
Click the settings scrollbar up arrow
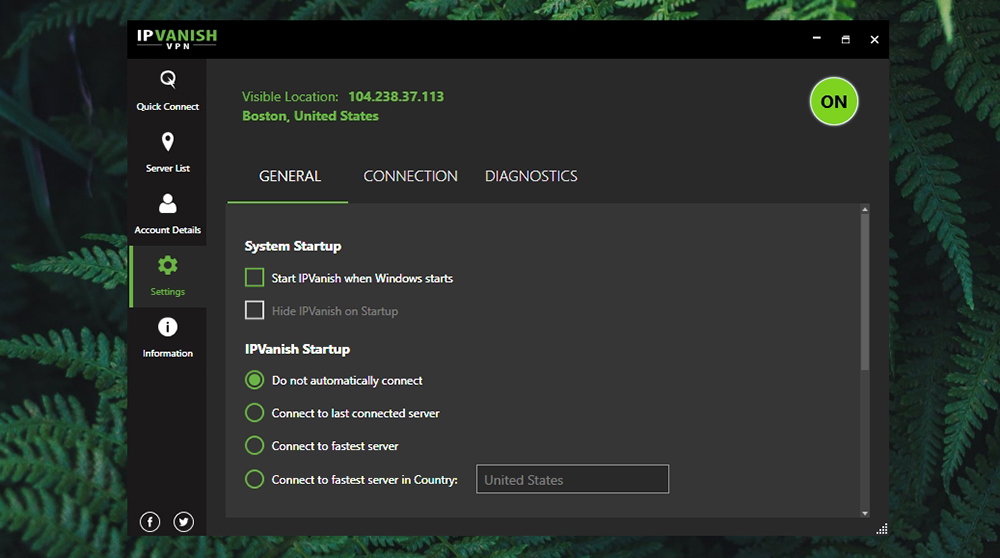pos(865,209)
